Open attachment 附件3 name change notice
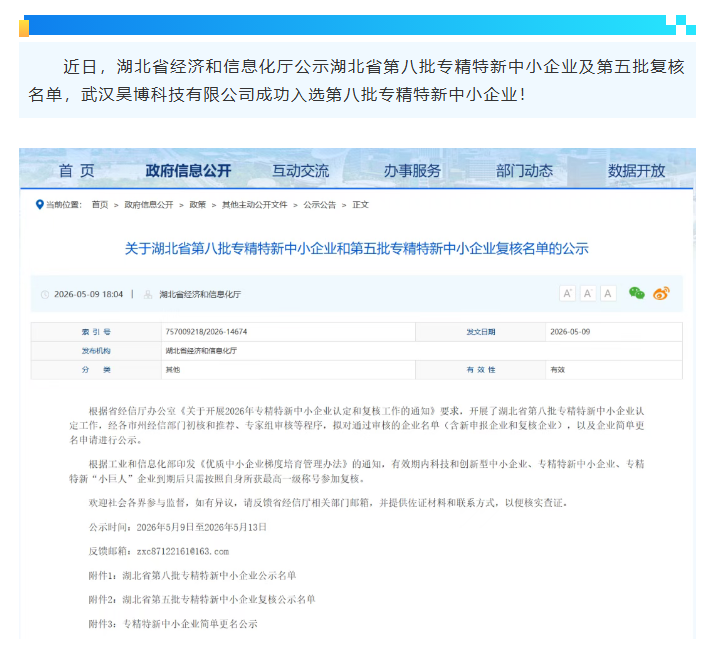The image size is (719, 645). pos(173,624)
